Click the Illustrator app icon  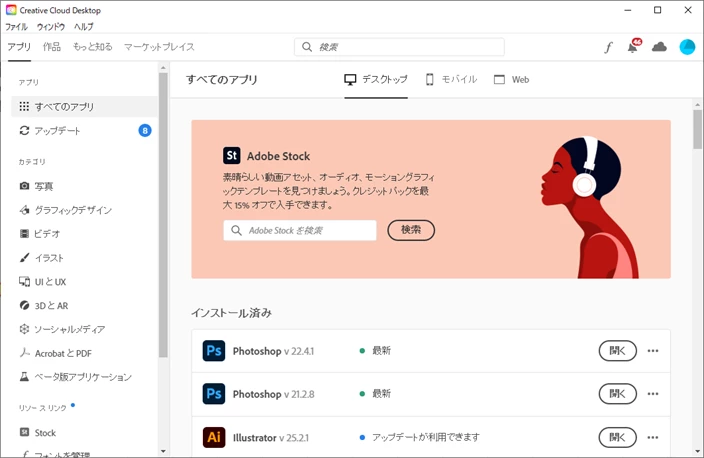click(214, 437)
